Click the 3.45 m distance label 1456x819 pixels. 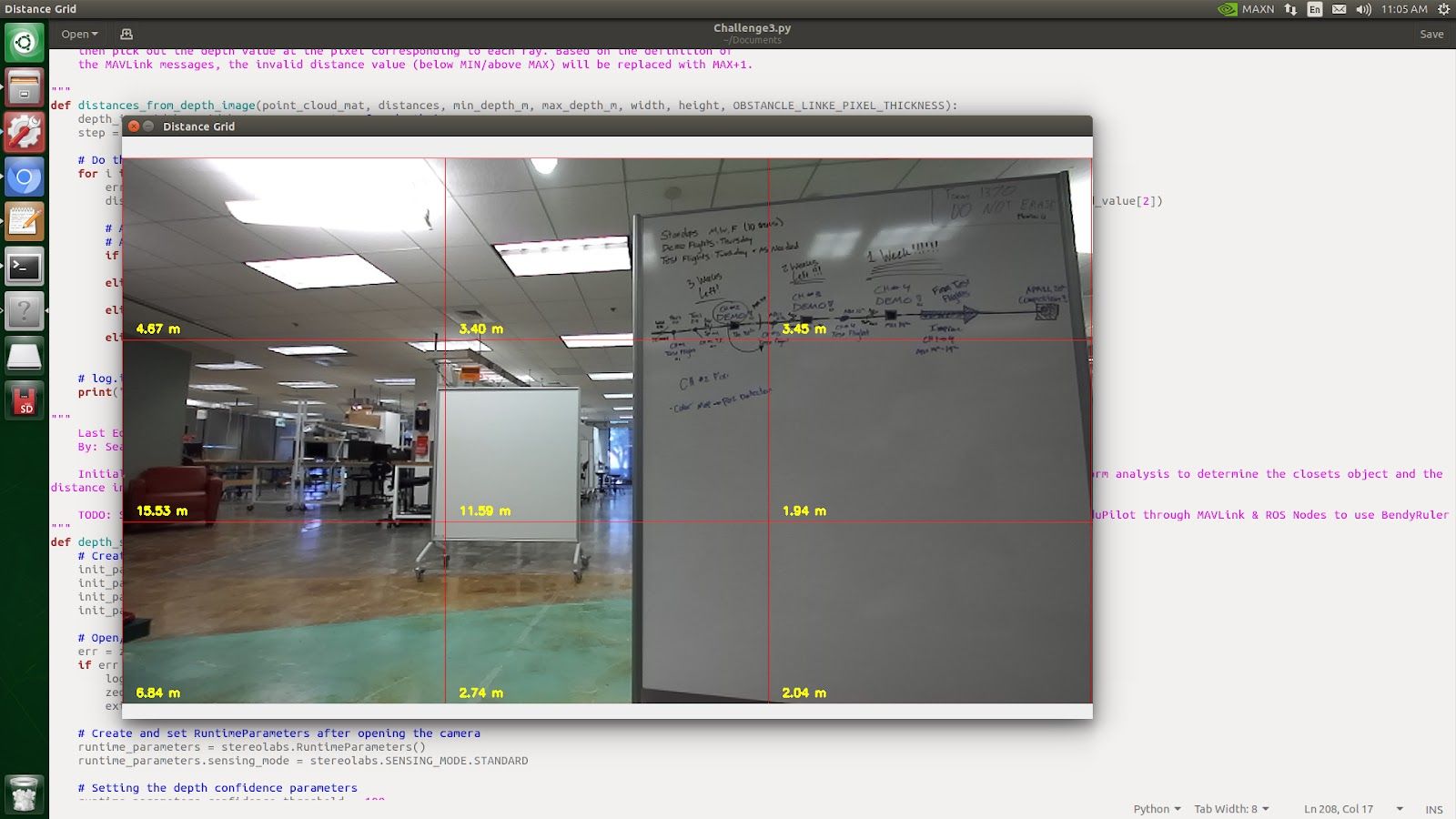(x=804, y=329)
